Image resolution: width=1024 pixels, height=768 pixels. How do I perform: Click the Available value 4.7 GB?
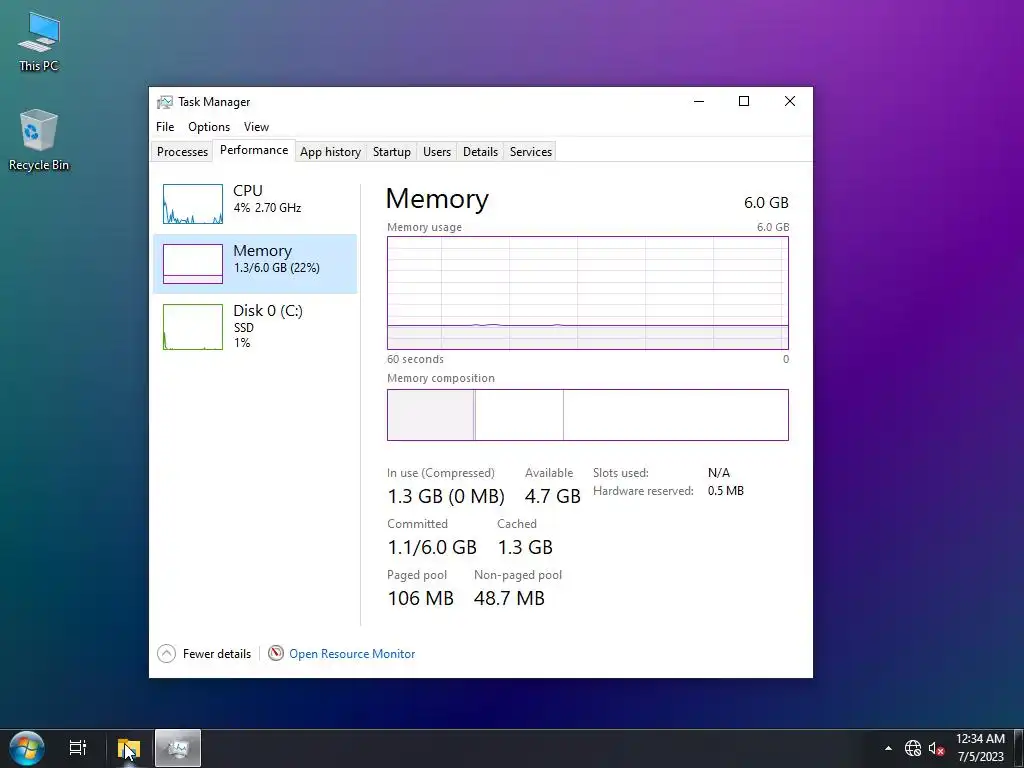tap(552, 496)
